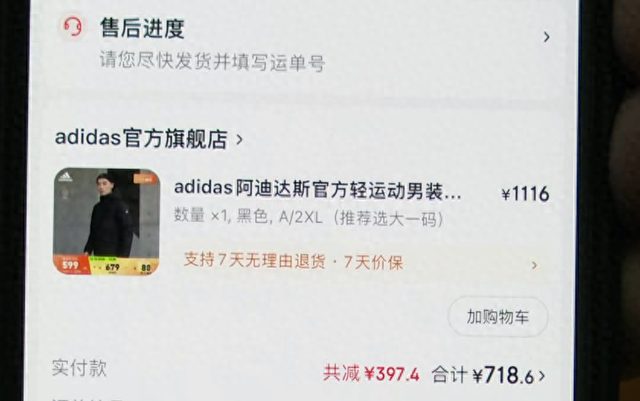
Task: Expand the chevron beside total ¥718.6
Action: click(542, 376)
